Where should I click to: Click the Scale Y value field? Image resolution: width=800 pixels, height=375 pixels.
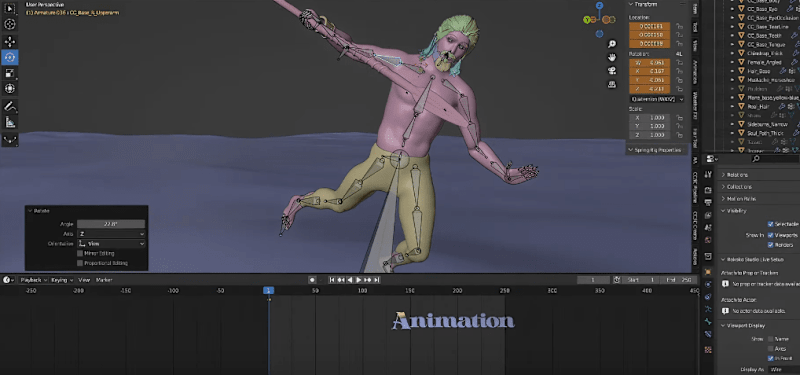pos(650,126)
